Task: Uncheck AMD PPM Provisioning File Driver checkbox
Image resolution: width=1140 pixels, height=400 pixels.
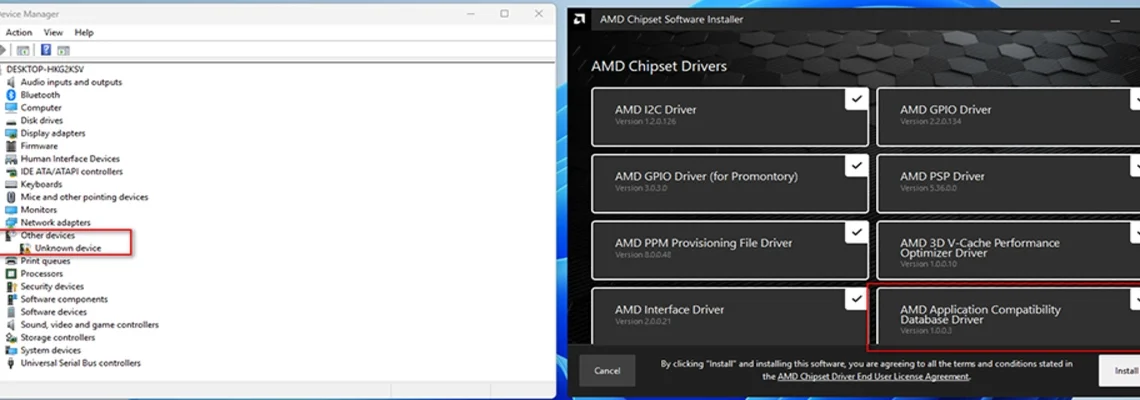Action: [857, 232]
